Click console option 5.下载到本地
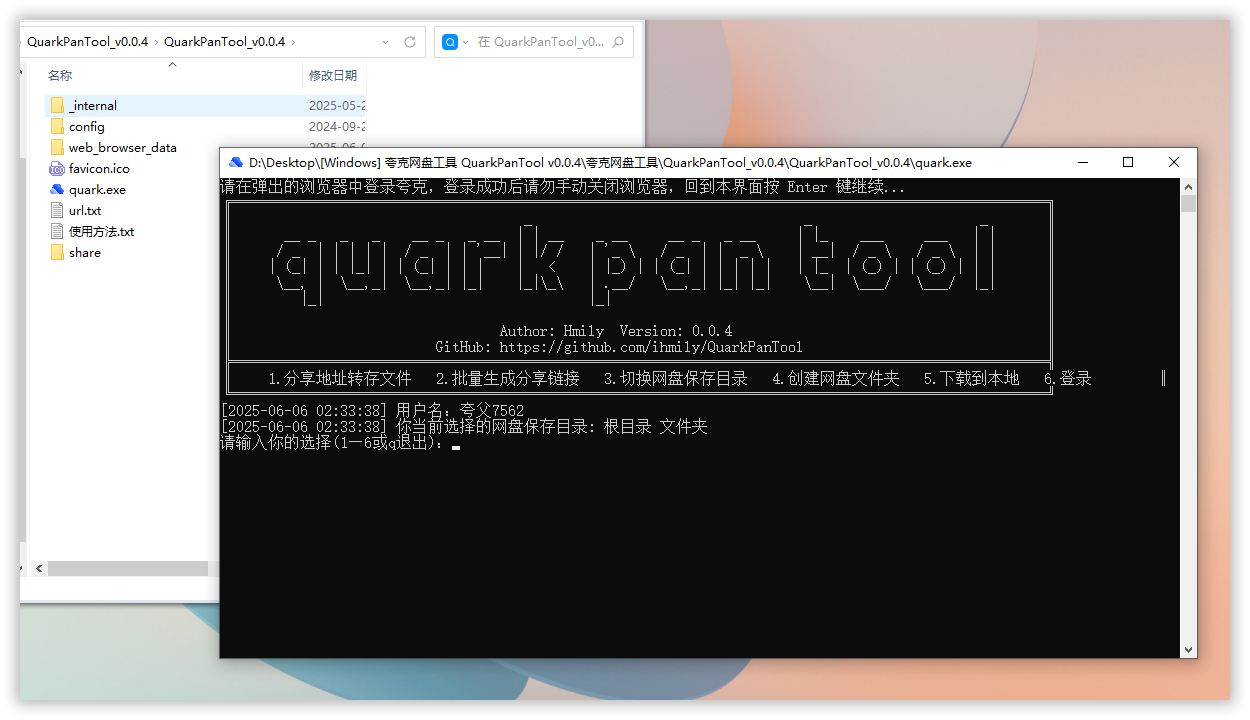 972,378
